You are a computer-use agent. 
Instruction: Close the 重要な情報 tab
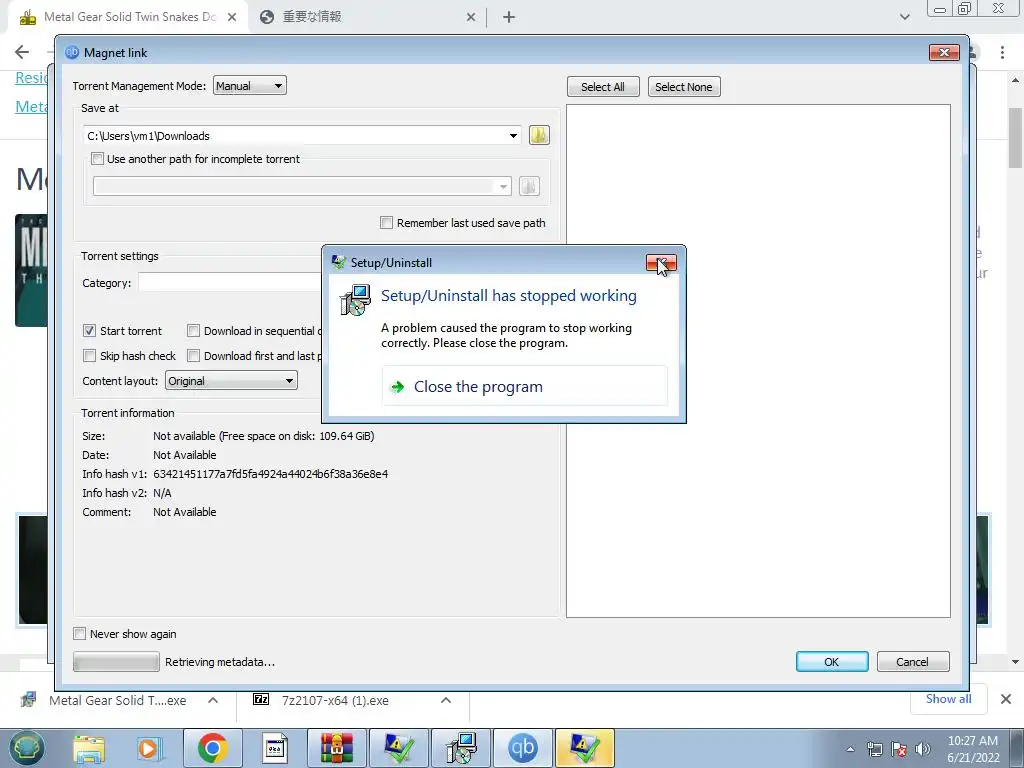point(471,17)
